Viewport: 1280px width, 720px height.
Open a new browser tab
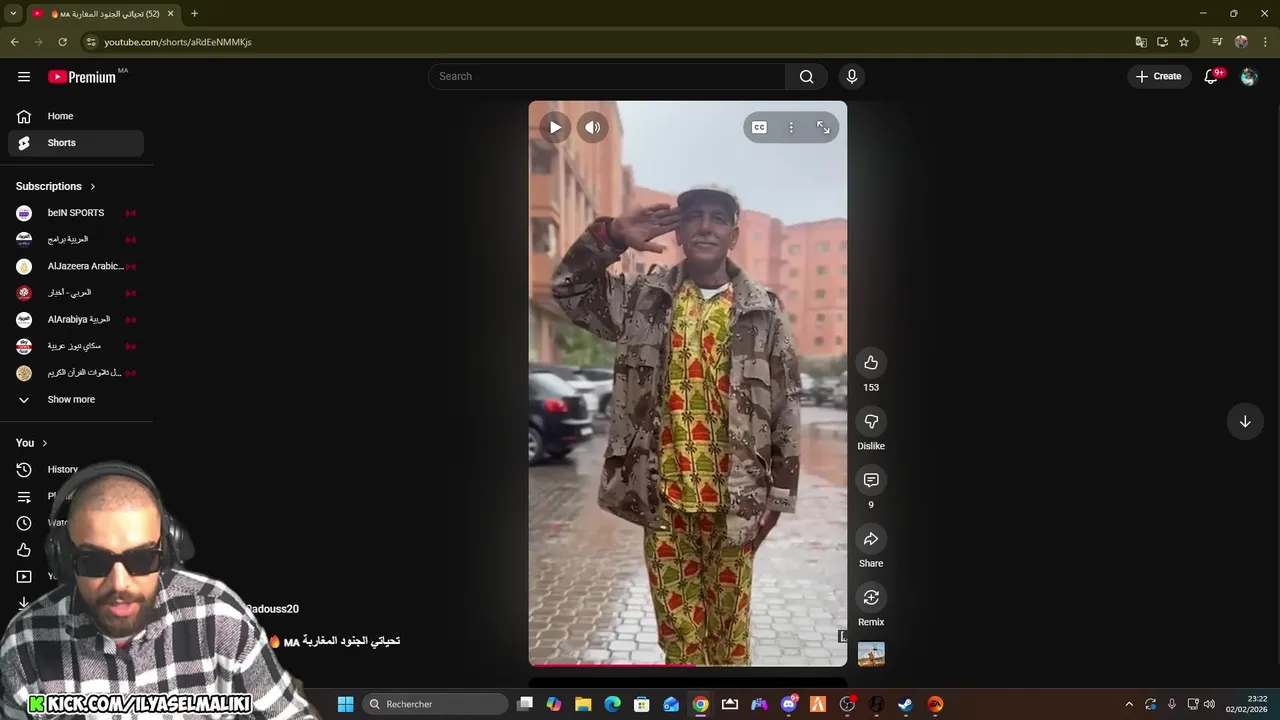click(x=194, y=14)
